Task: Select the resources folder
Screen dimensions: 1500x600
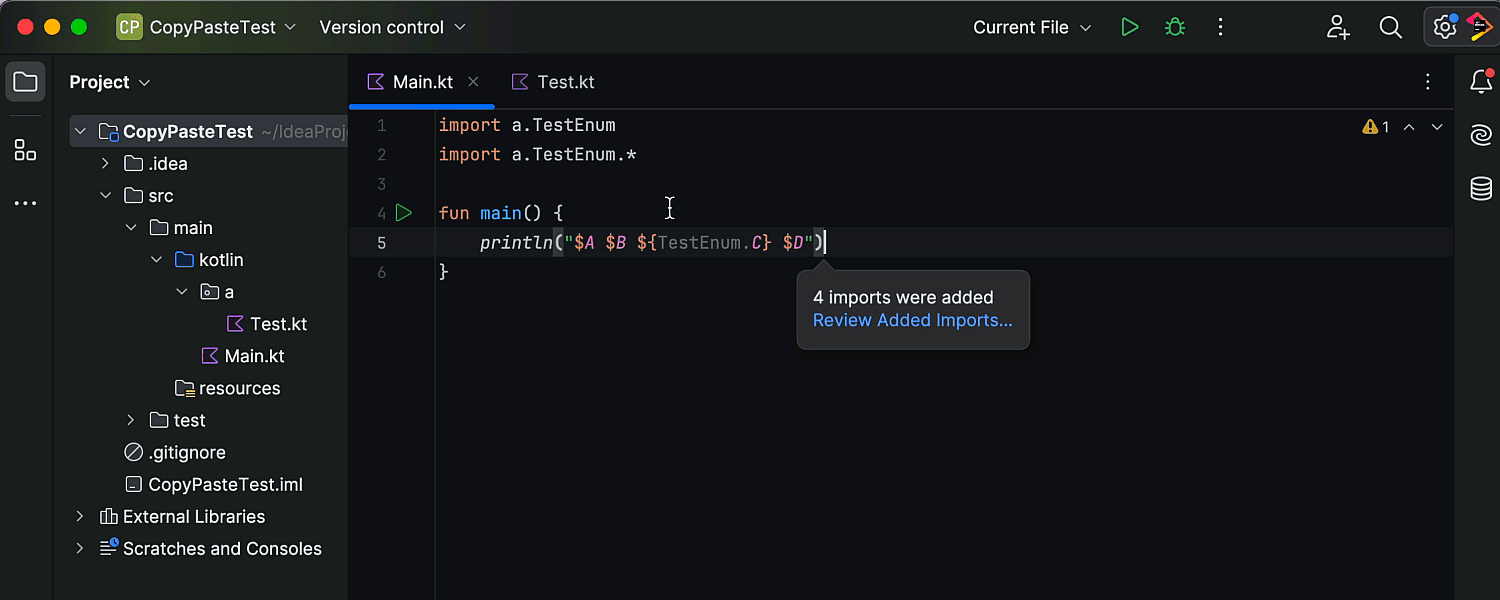Action: [228, 388]
